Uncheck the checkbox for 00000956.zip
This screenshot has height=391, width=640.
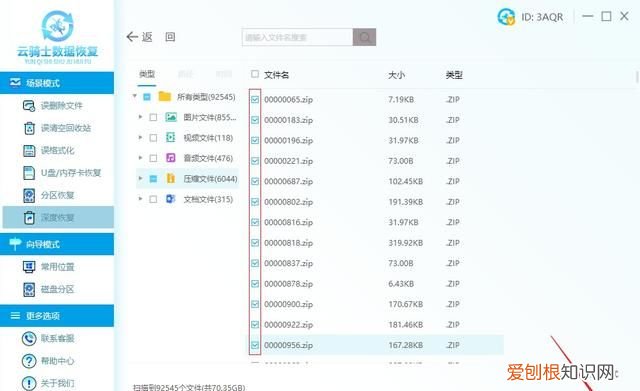[x=255, y=345]
